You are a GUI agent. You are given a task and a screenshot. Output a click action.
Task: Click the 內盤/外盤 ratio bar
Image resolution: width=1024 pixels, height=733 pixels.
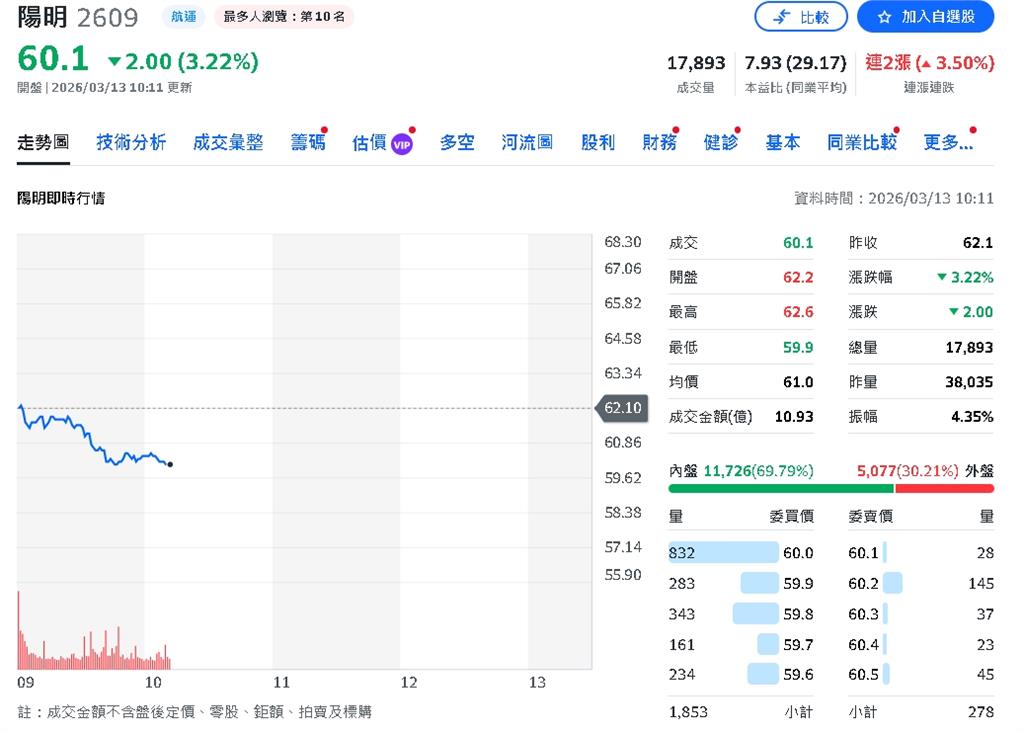coord(831,488)
